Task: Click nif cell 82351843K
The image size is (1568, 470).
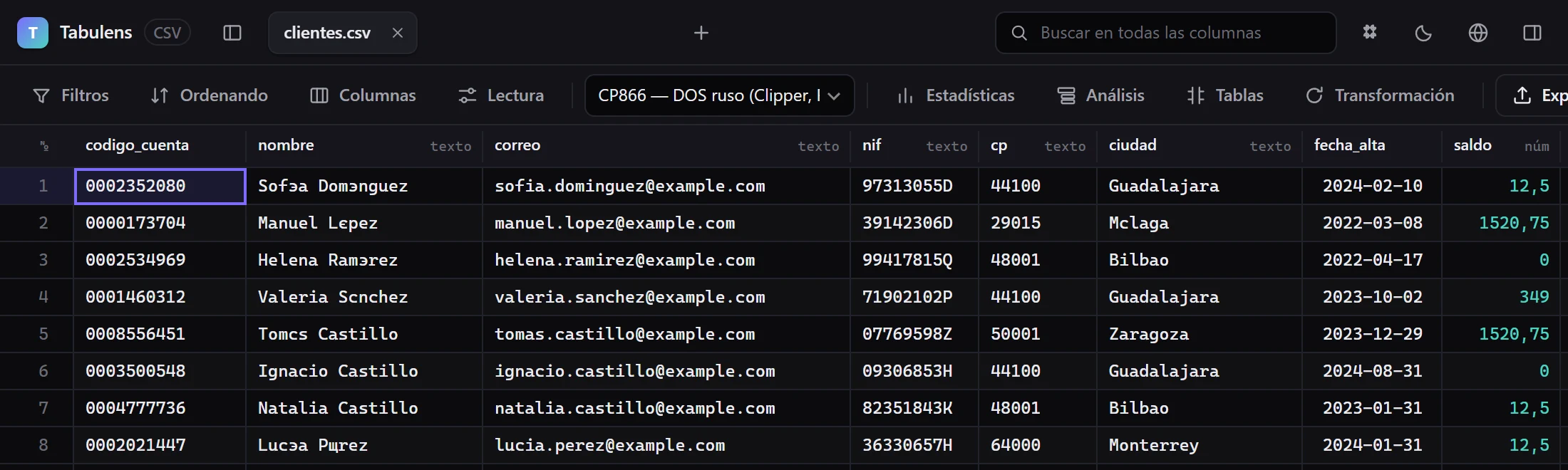Action: pyautogui.click(x=914, y=409)
